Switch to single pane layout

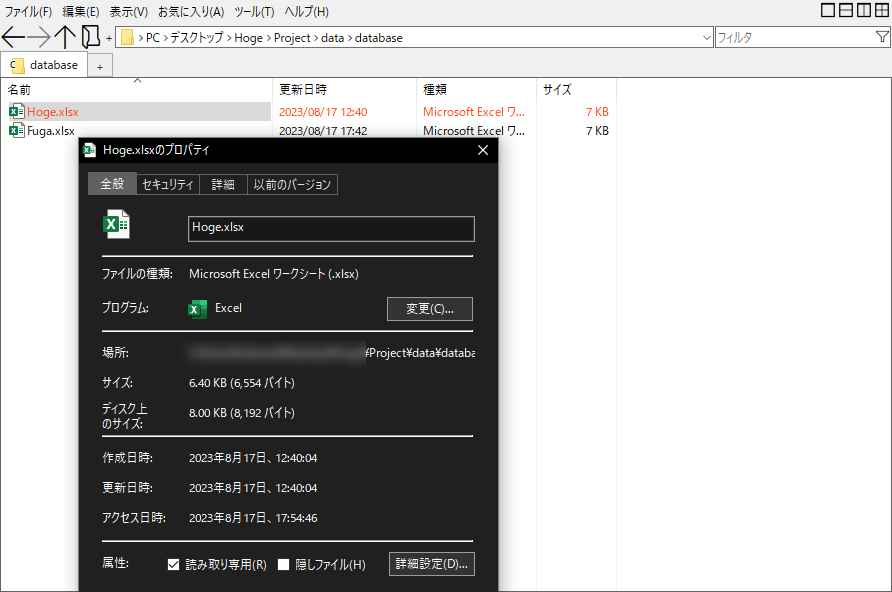coord(828,10)
